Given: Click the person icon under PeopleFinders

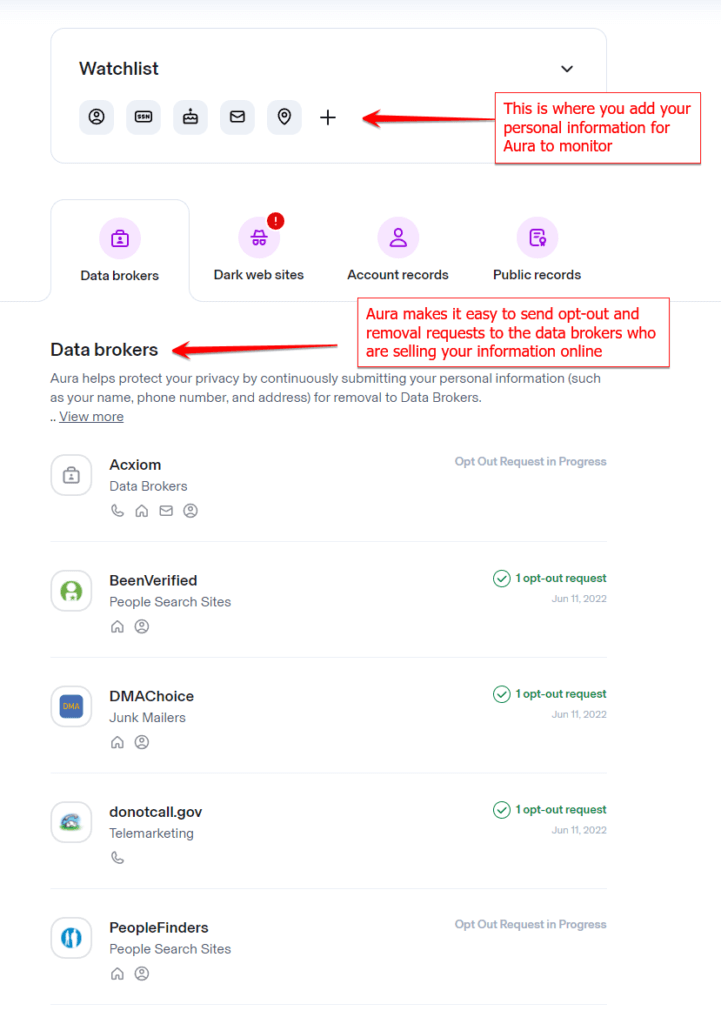Looking at the screenshot, I should [141, 973].
